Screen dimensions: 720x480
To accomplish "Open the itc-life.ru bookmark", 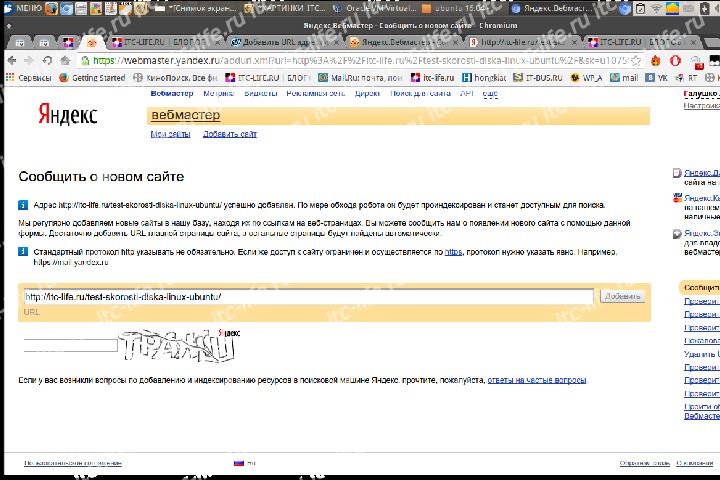I will tap(433, 78).
